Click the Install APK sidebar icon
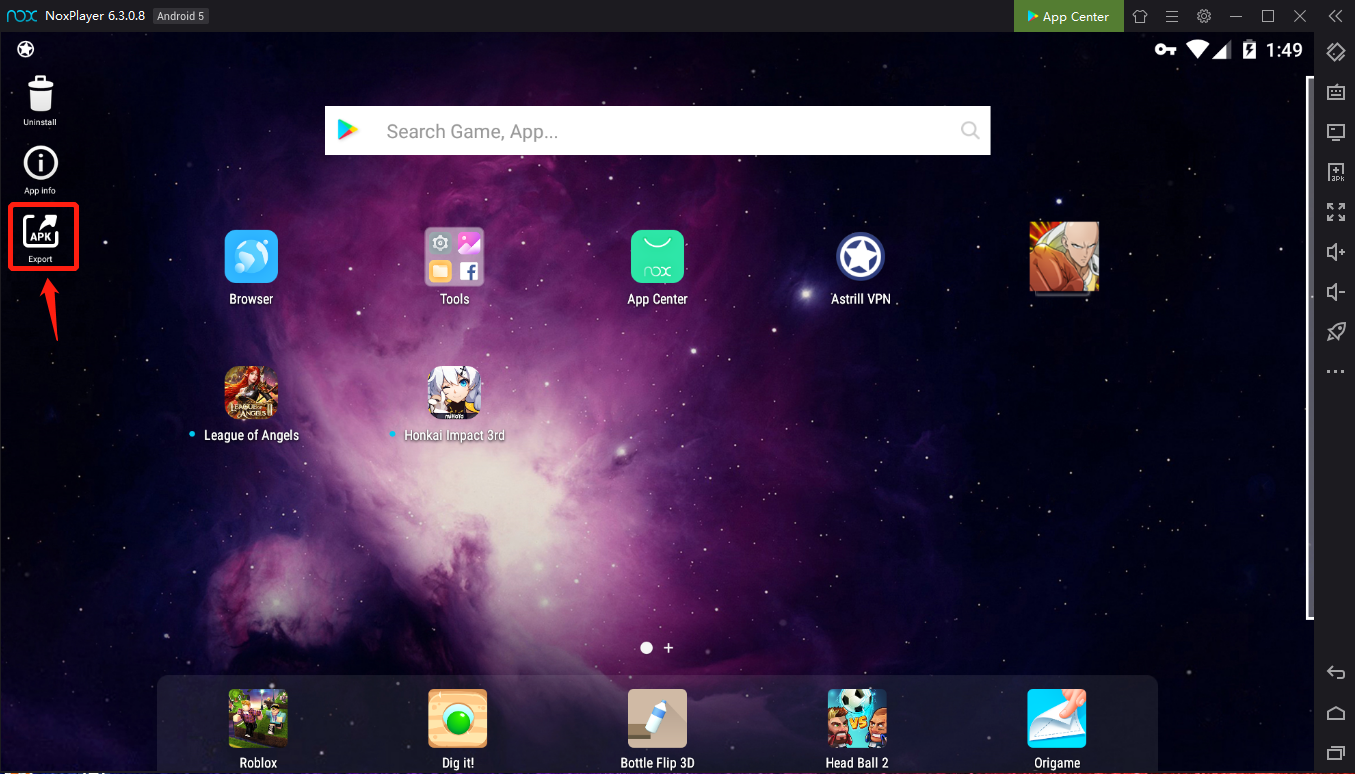The height and width of the screenshot is (774, 1355). tap(1335, 172)
